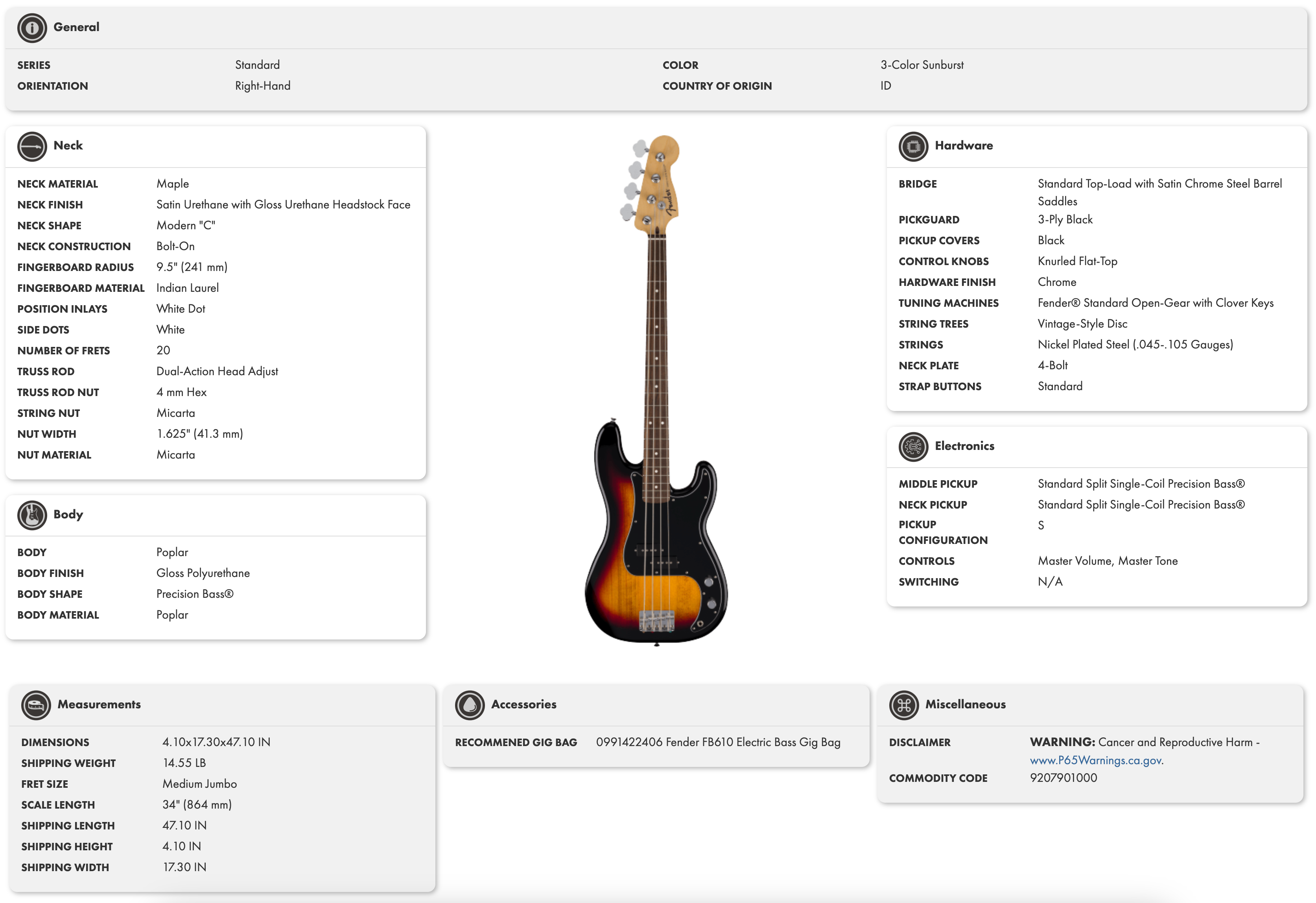Click the Precision Bass guitar image

pyautogui.click(x=656, y=390)
